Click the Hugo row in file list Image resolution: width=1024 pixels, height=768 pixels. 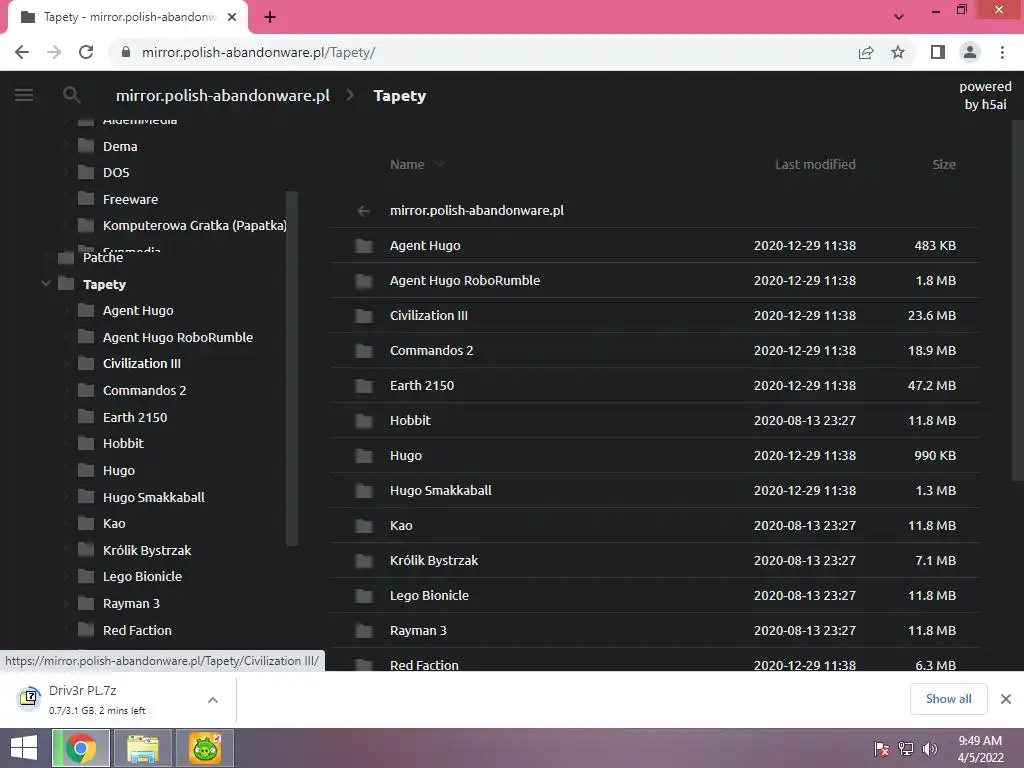tap(654, 456)
